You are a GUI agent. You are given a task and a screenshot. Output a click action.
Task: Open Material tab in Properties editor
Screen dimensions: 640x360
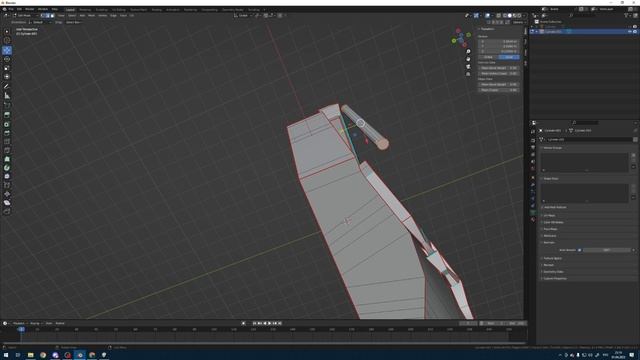point(533,219)
